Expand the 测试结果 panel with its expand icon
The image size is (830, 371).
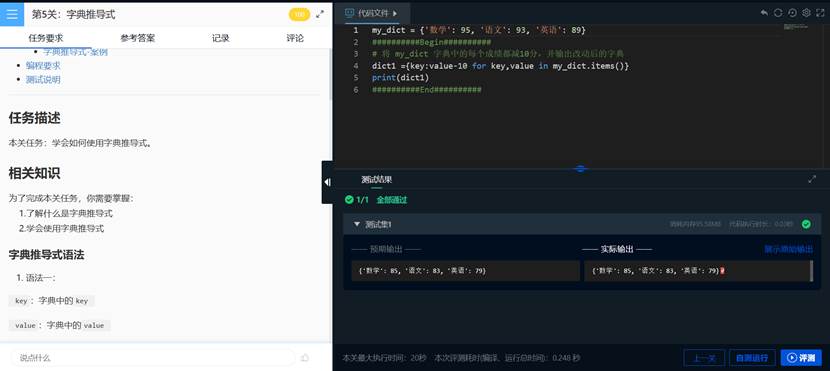click(812, 179)
